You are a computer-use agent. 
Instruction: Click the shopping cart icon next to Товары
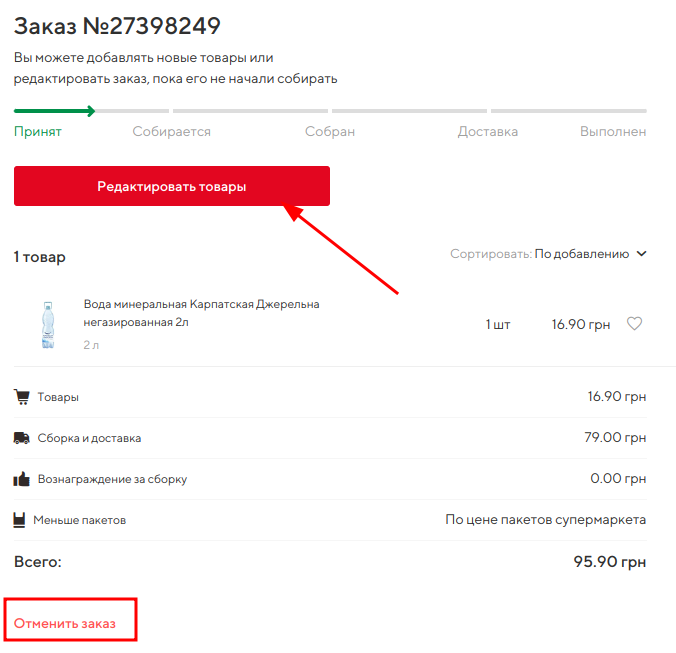click(x=22, y=397)
